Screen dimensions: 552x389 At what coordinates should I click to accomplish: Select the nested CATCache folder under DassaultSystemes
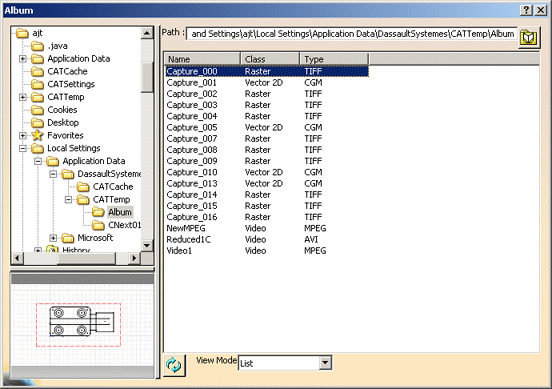105,187
